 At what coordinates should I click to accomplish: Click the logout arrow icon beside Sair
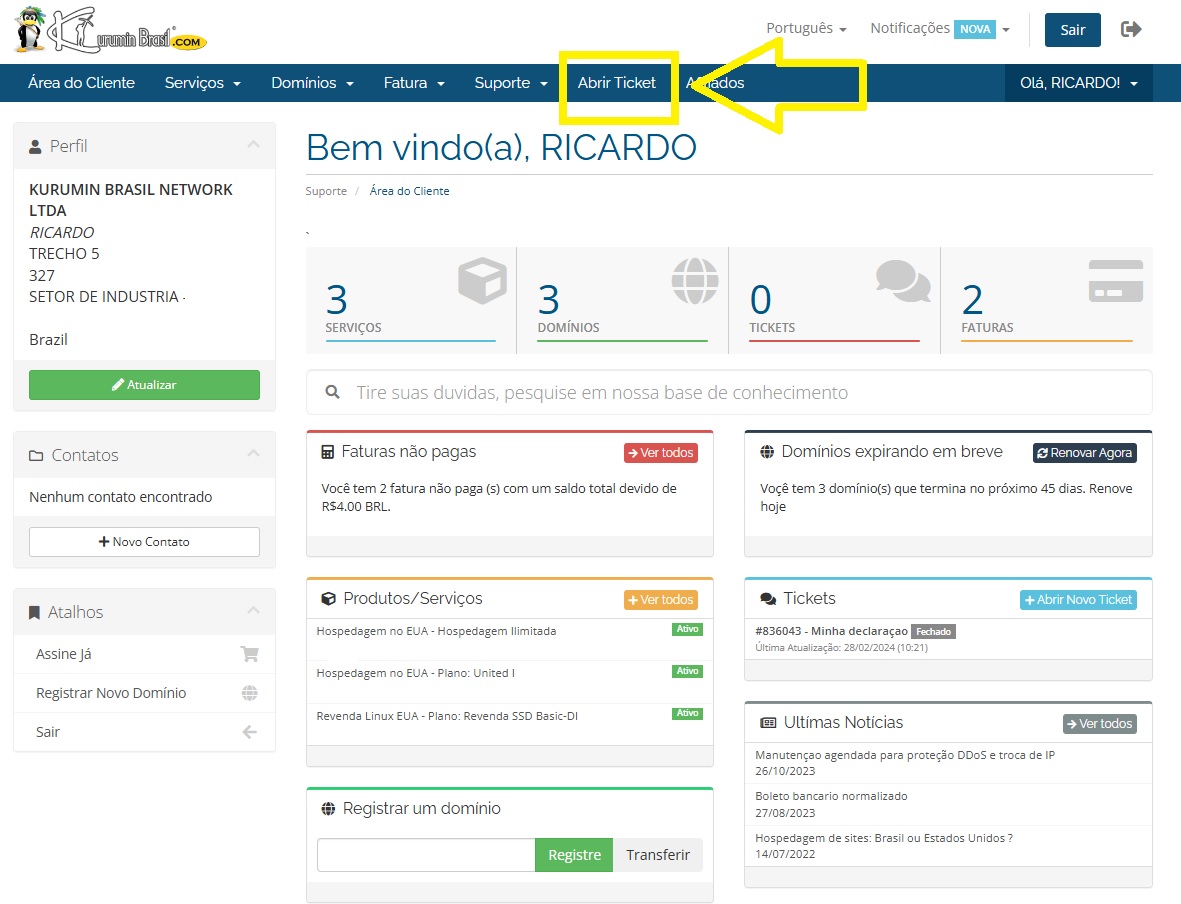[1131, 29]
